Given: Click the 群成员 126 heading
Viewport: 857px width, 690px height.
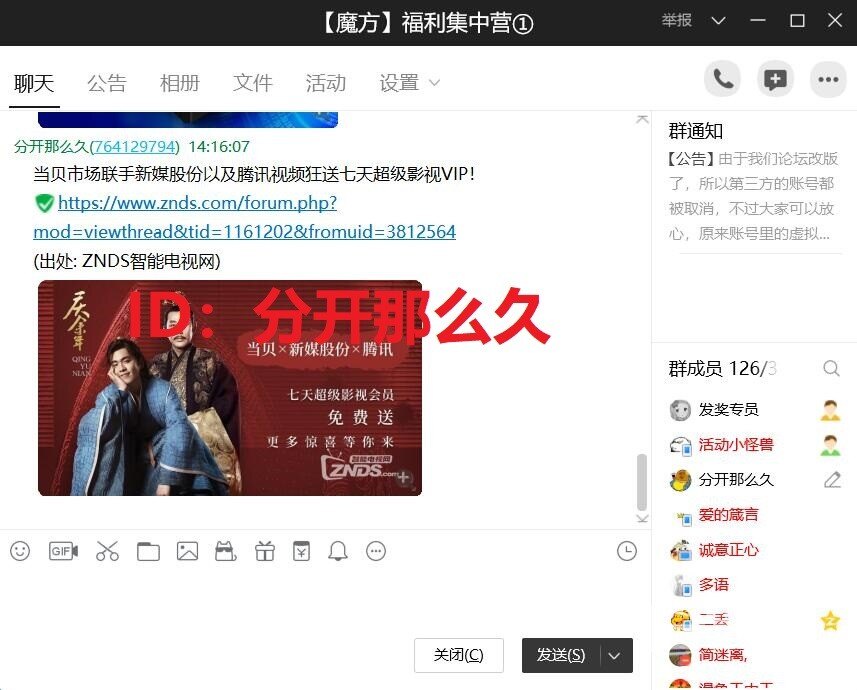Looking at the screenshot, I should (x=722, y=369).
